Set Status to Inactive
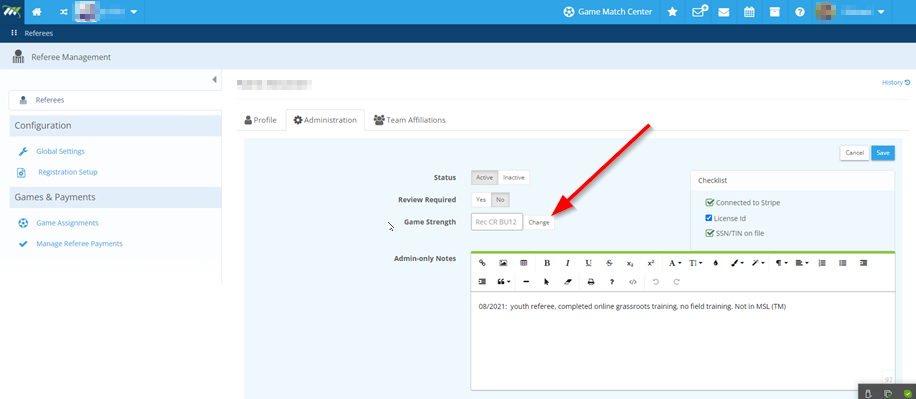This screenshot has height=399, width=916. (513, 178)
